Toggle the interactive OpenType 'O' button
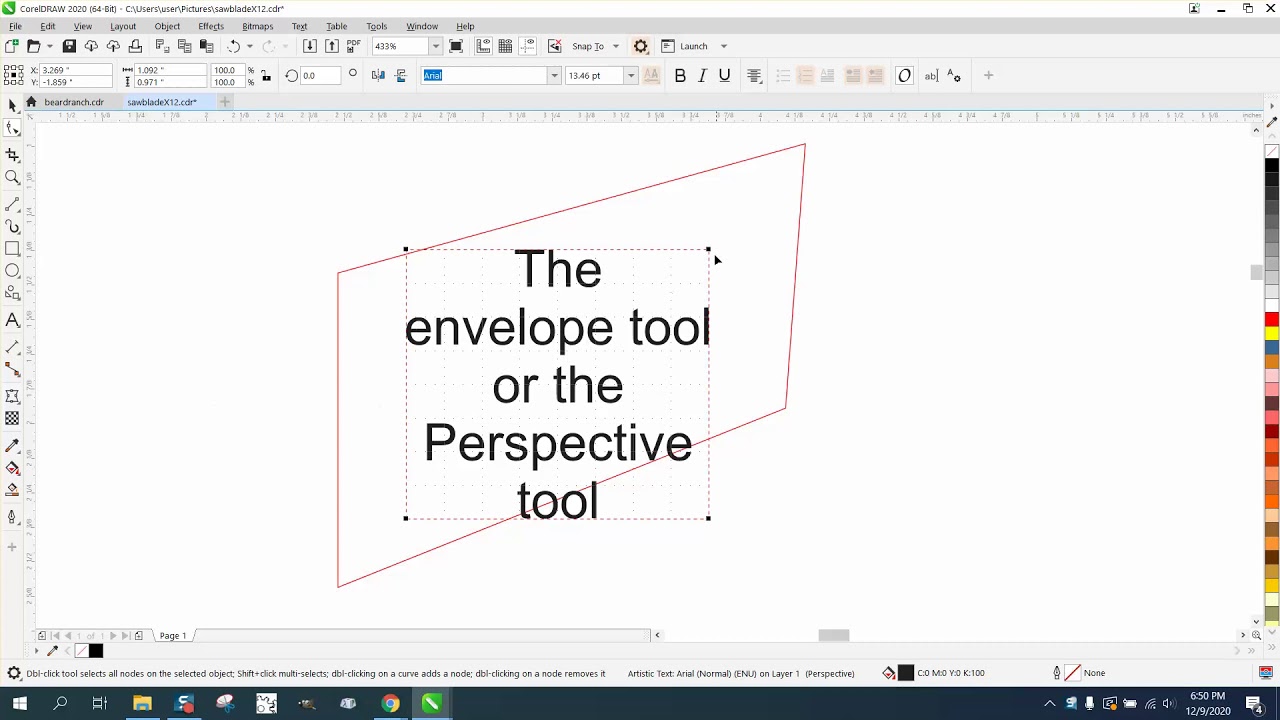 [904, 76]
